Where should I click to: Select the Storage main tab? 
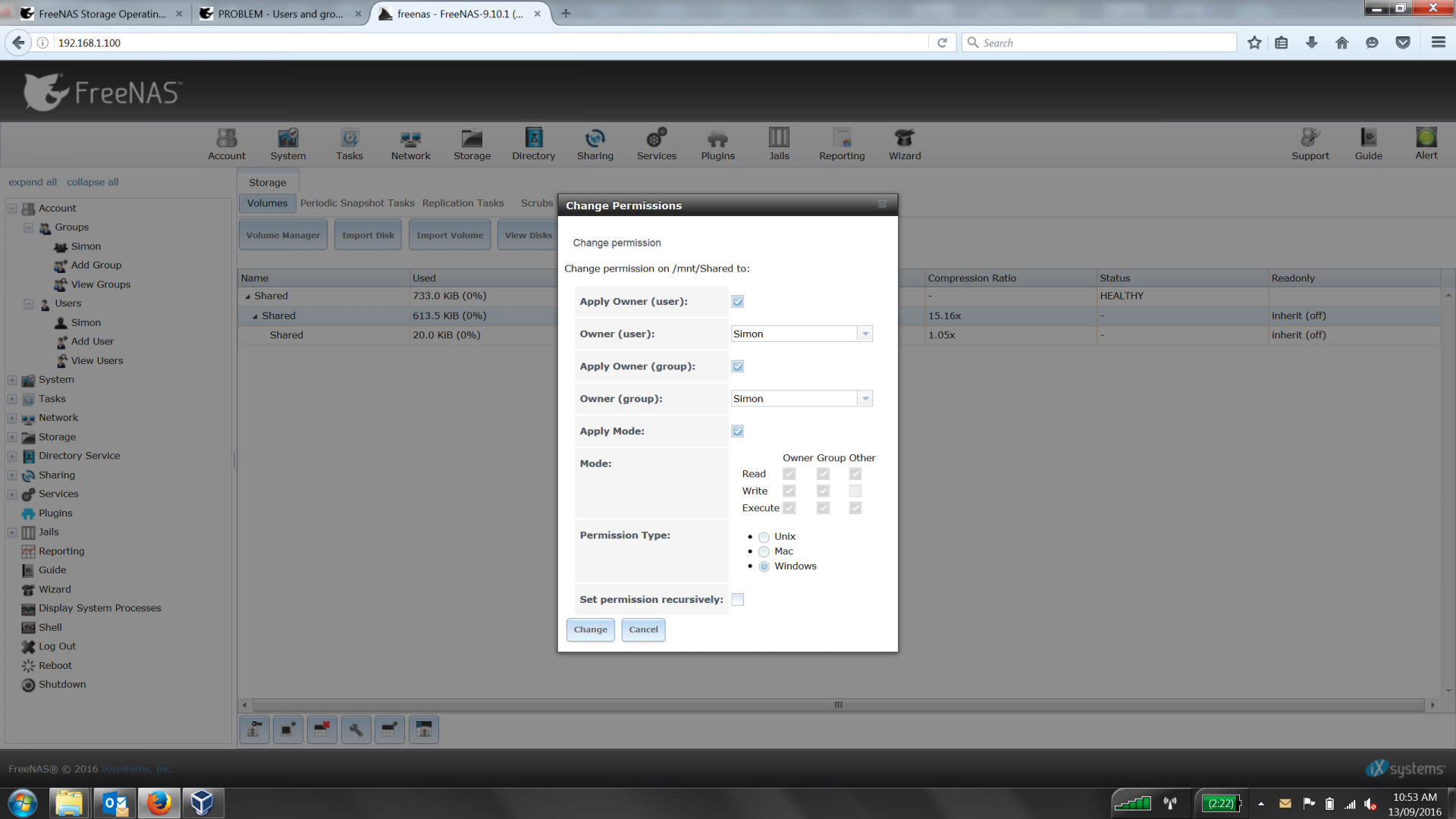pyautogui.click(x=268, y=183)
